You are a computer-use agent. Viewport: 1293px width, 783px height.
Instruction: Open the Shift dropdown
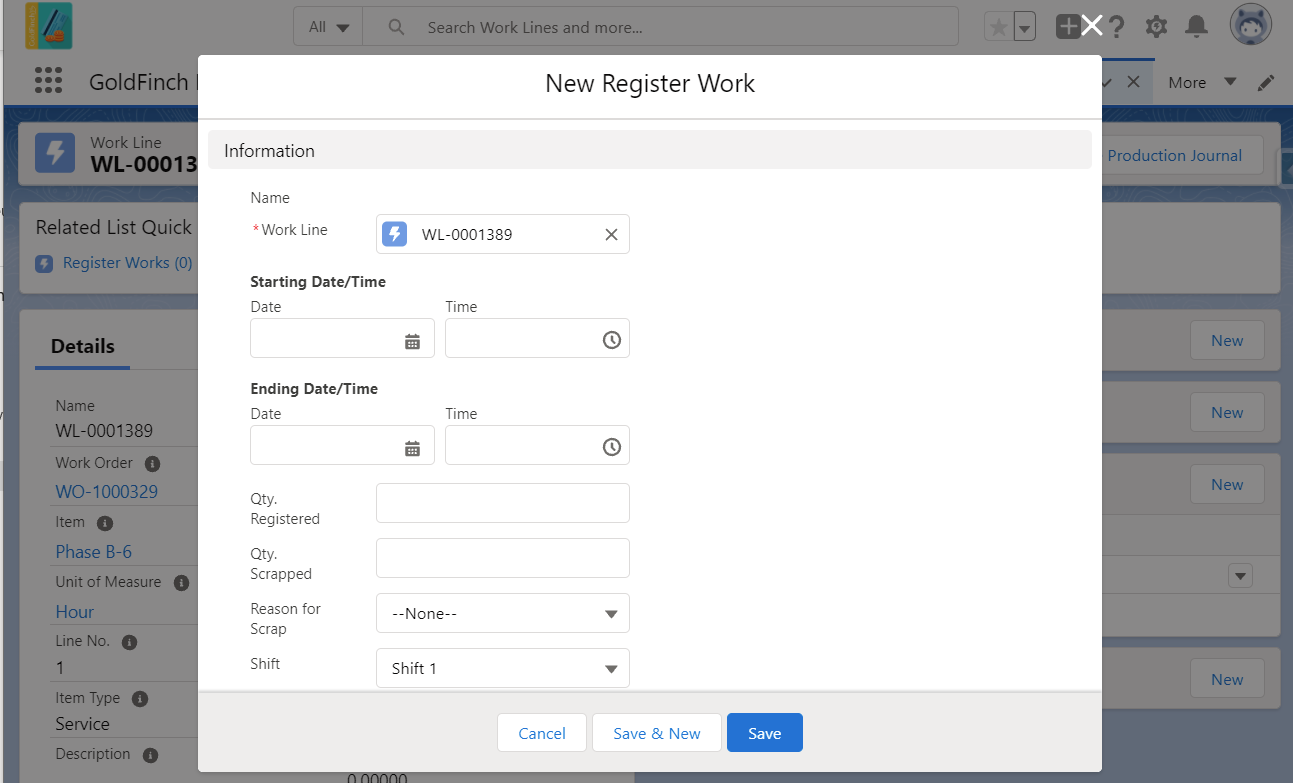click(x=503, y=668)
